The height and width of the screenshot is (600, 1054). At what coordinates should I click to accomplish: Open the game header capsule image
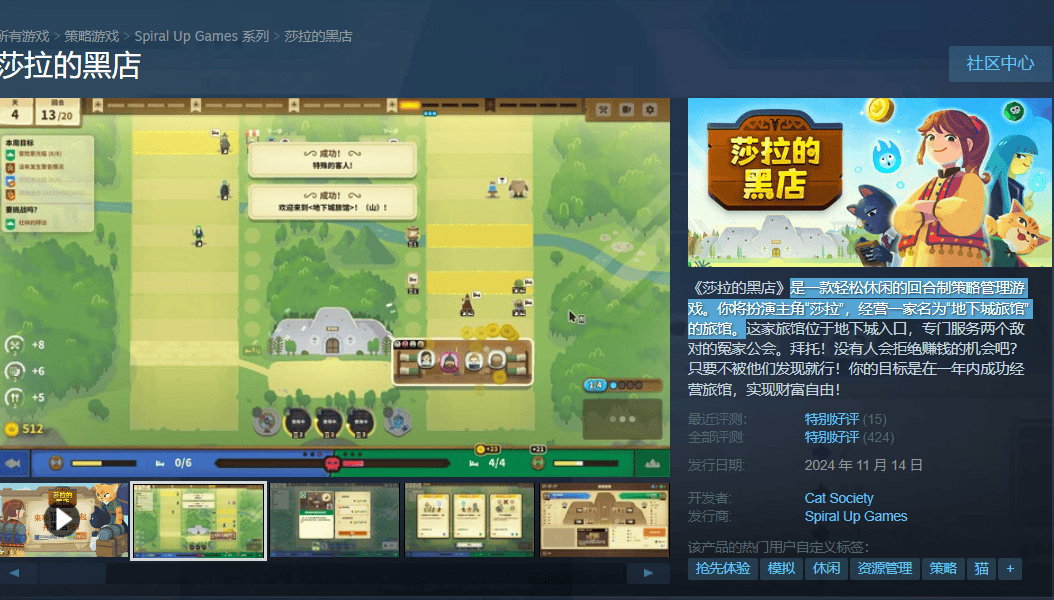pos(870,183)
